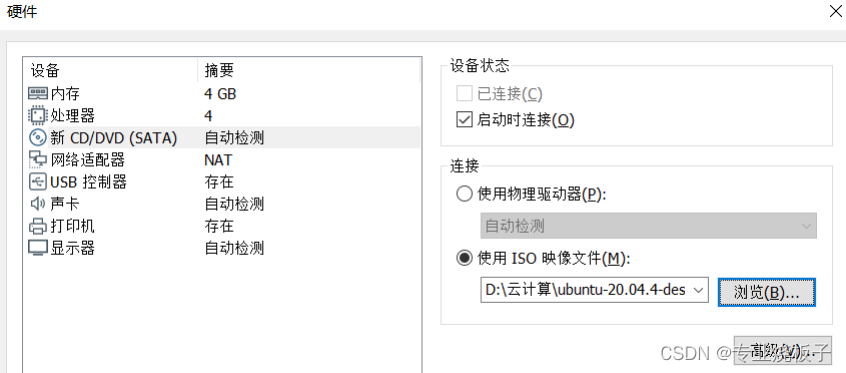Toggle the 启动时连接 (connect at power on) checkbox
The height and width of the screenshot is (373, 846).
[465, 120]
